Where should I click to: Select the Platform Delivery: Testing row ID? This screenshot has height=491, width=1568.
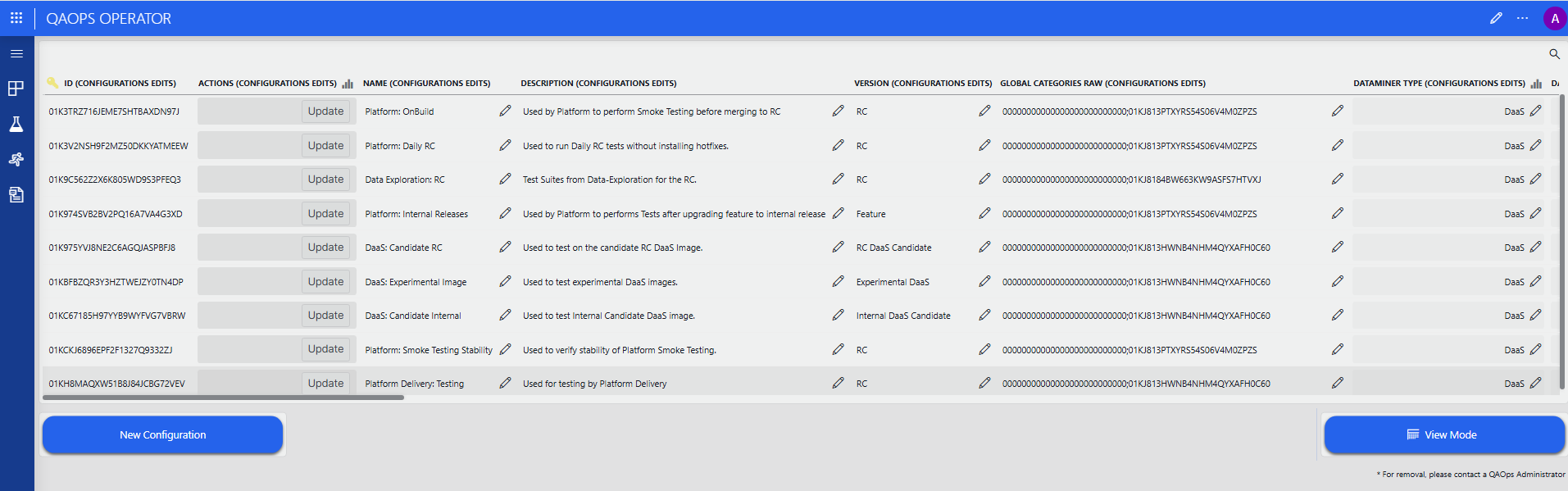point(116,384)
